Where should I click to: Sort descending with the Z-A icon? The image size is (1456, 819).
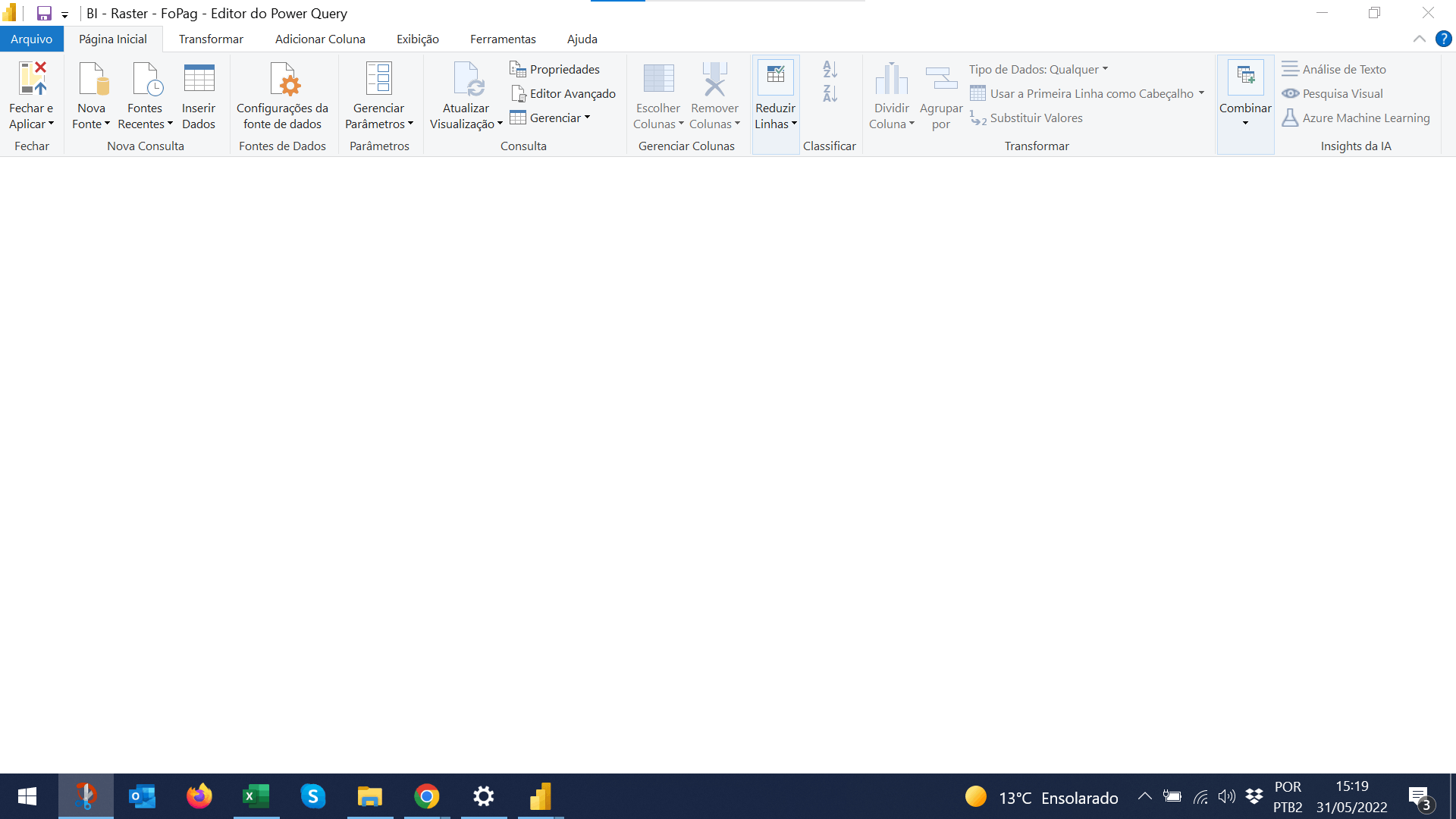coord(830,93)
